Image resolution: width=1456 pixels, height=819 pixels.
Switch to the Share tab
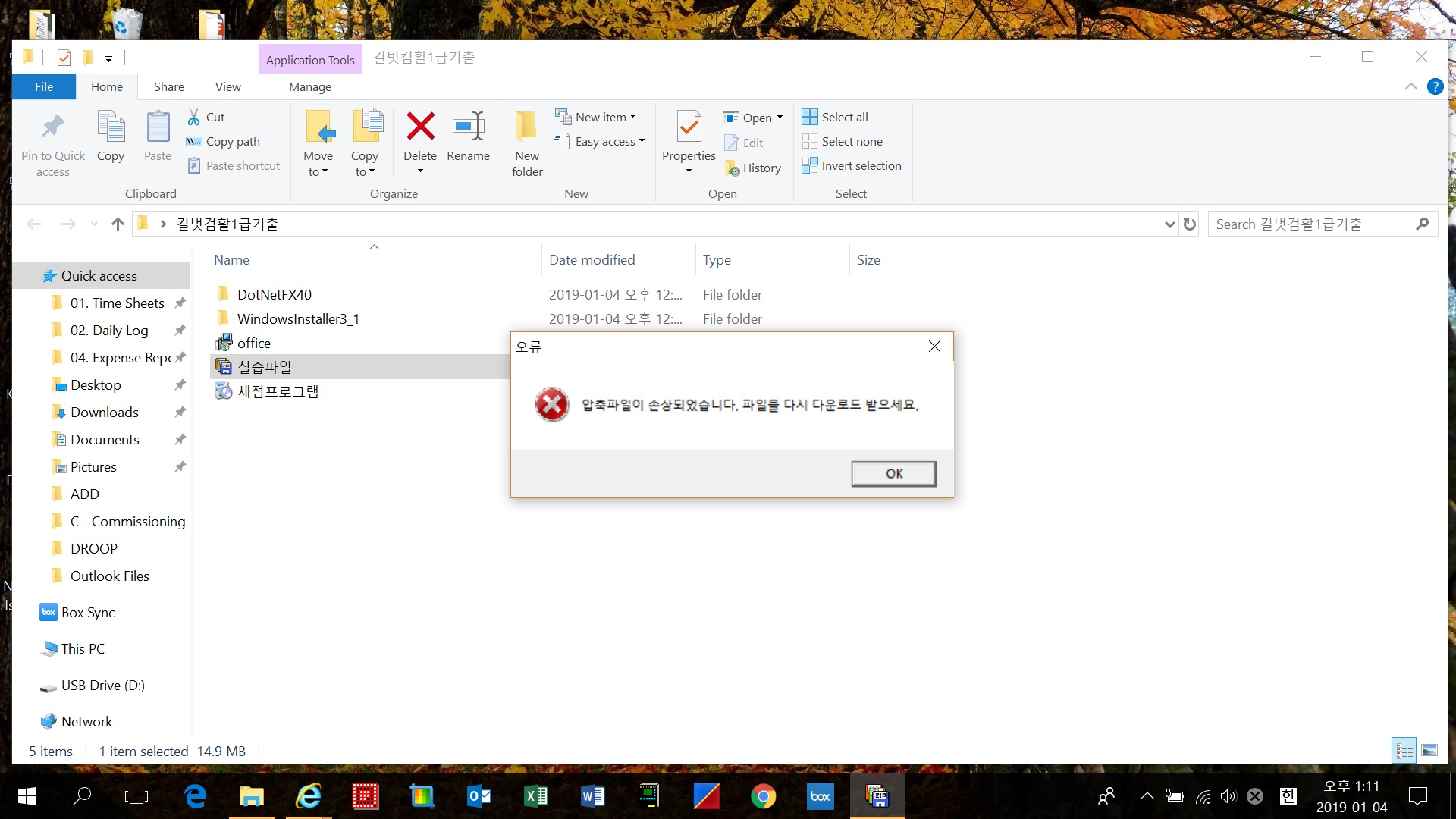(x=168, y=87)
